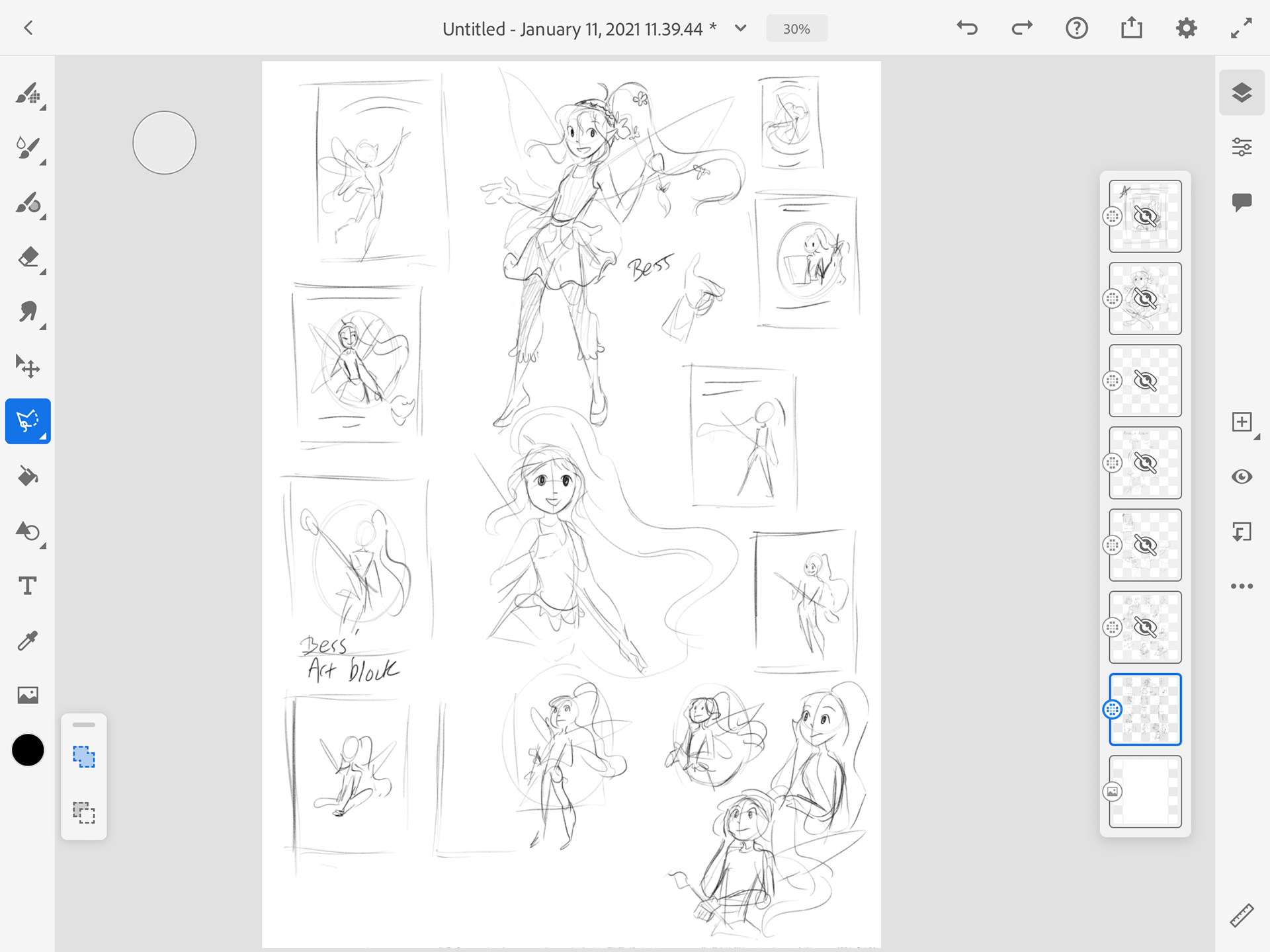
Task: Select the Text tool
Action: 27,586
